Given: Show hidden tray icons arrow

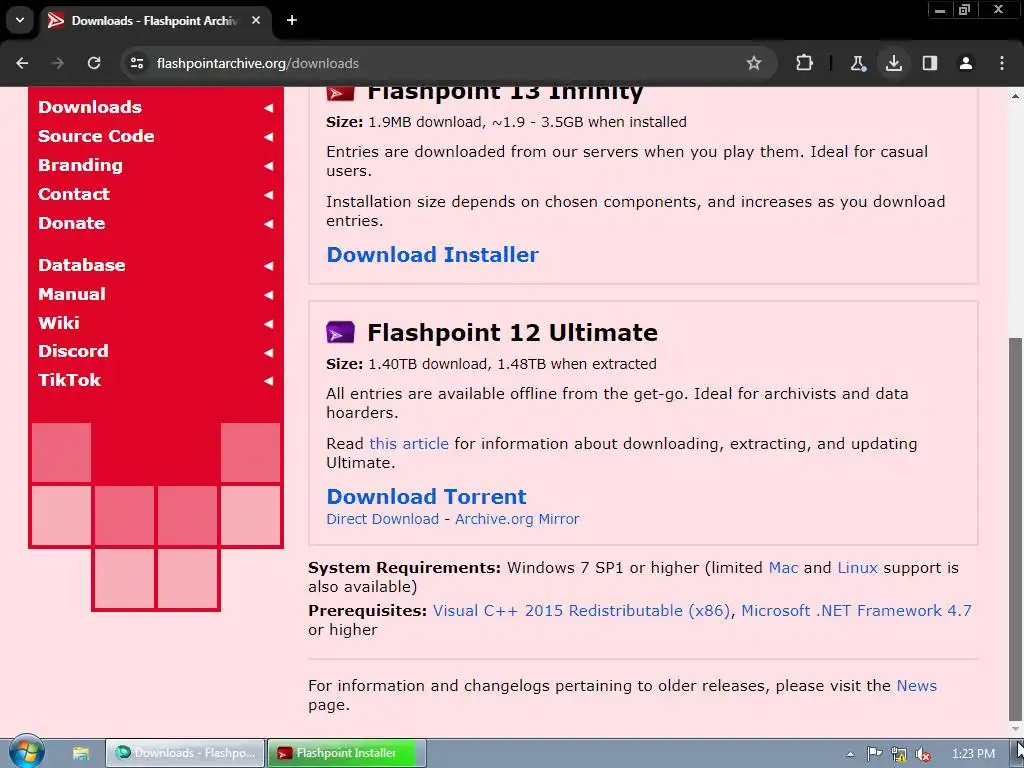Looking at the screenshot, I should [x=850, y=754].
